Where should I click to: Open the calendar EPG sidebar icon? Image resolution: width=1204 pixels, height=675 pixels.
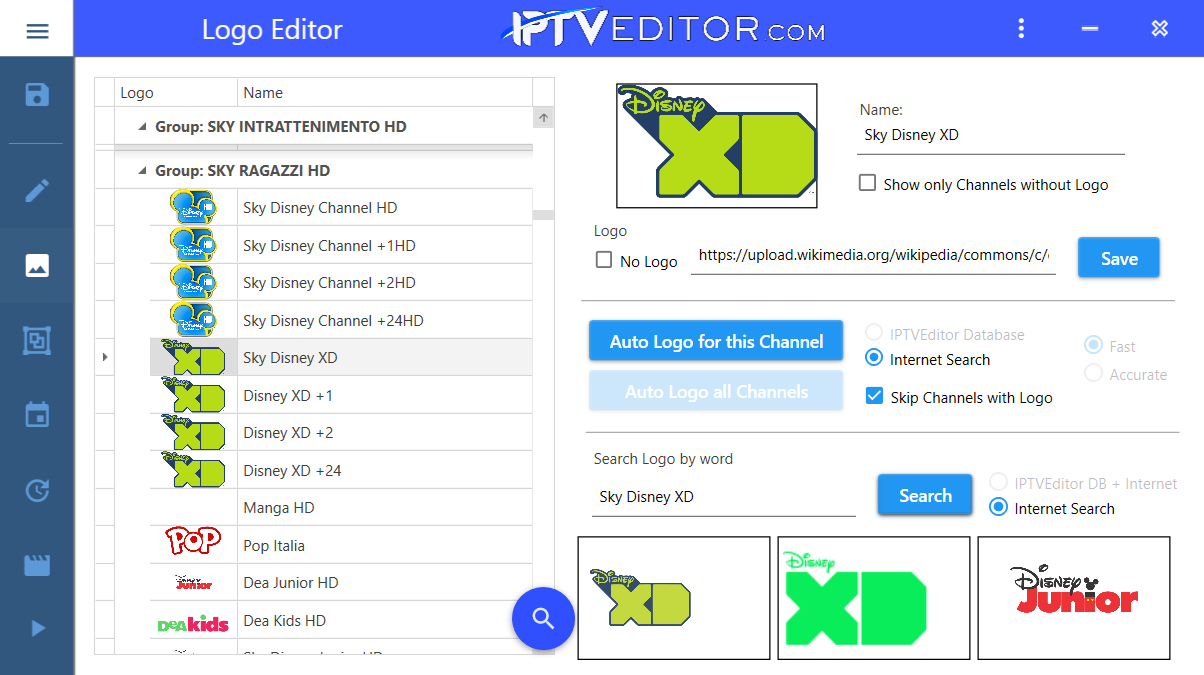tap(37, 414)
